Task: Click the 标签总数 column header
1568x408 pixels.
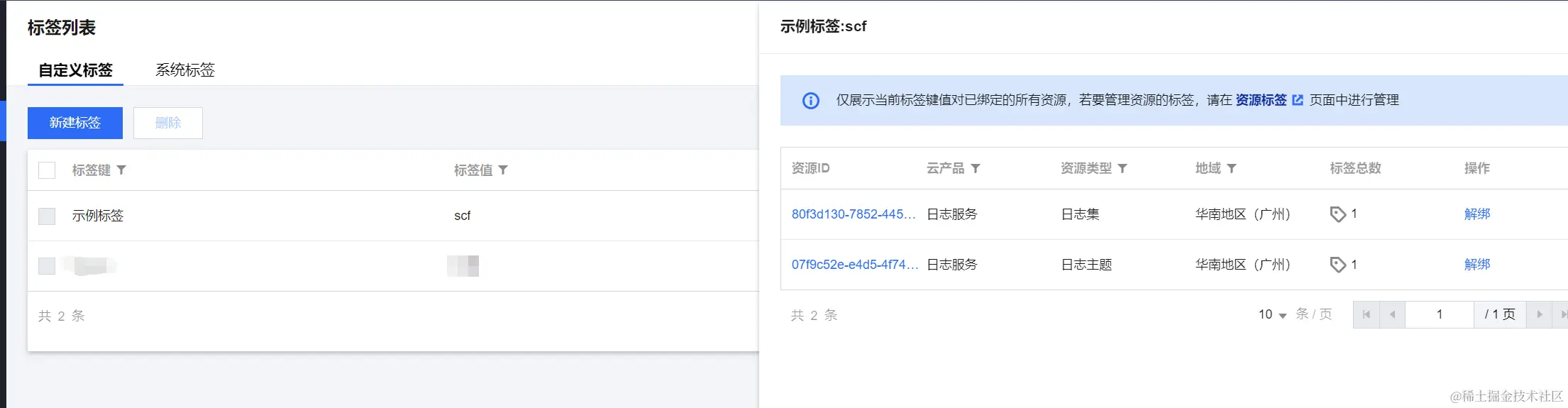Action: click(1355, 168)
